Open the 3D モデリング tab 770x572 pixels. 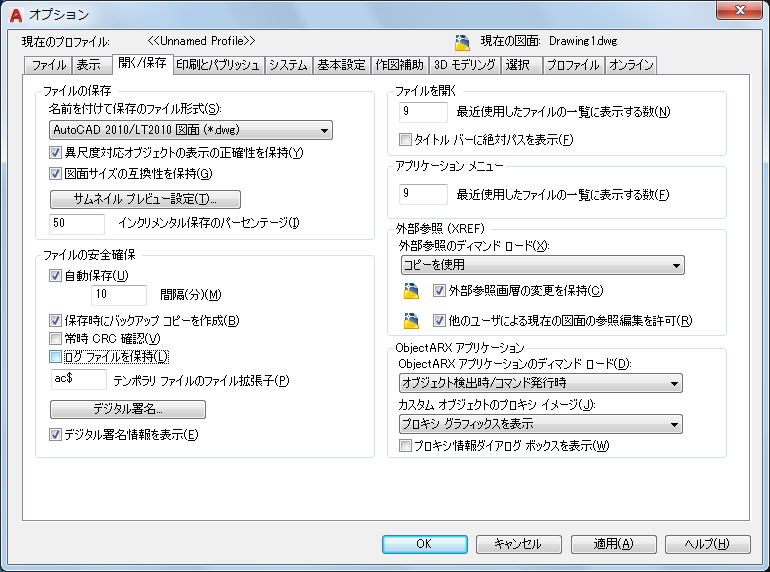point(465,65)
